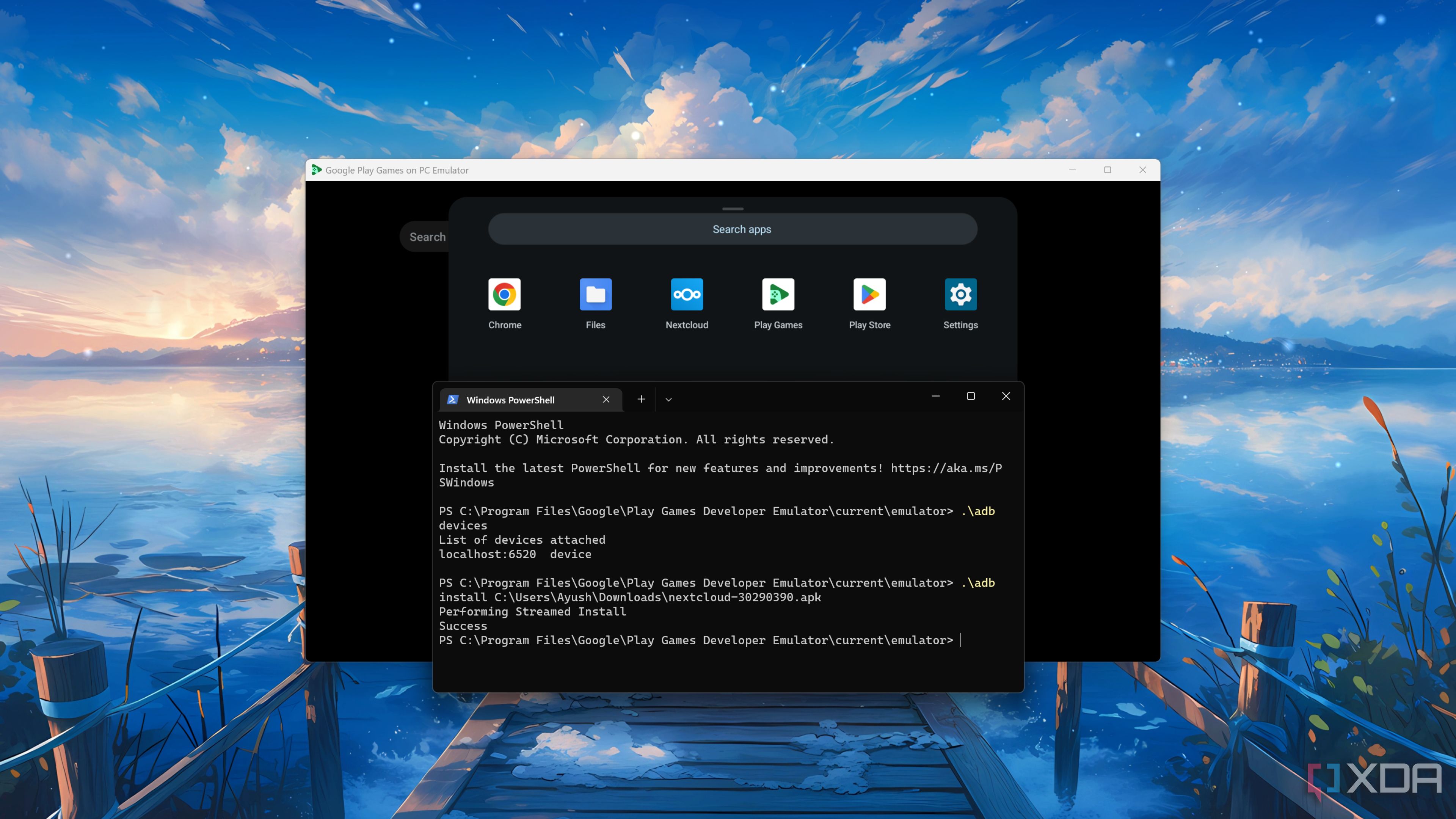The height and width of the screenshot is (819, 1456).
Task: Close the Windows PowerShell tab
Action: [606, 400]
